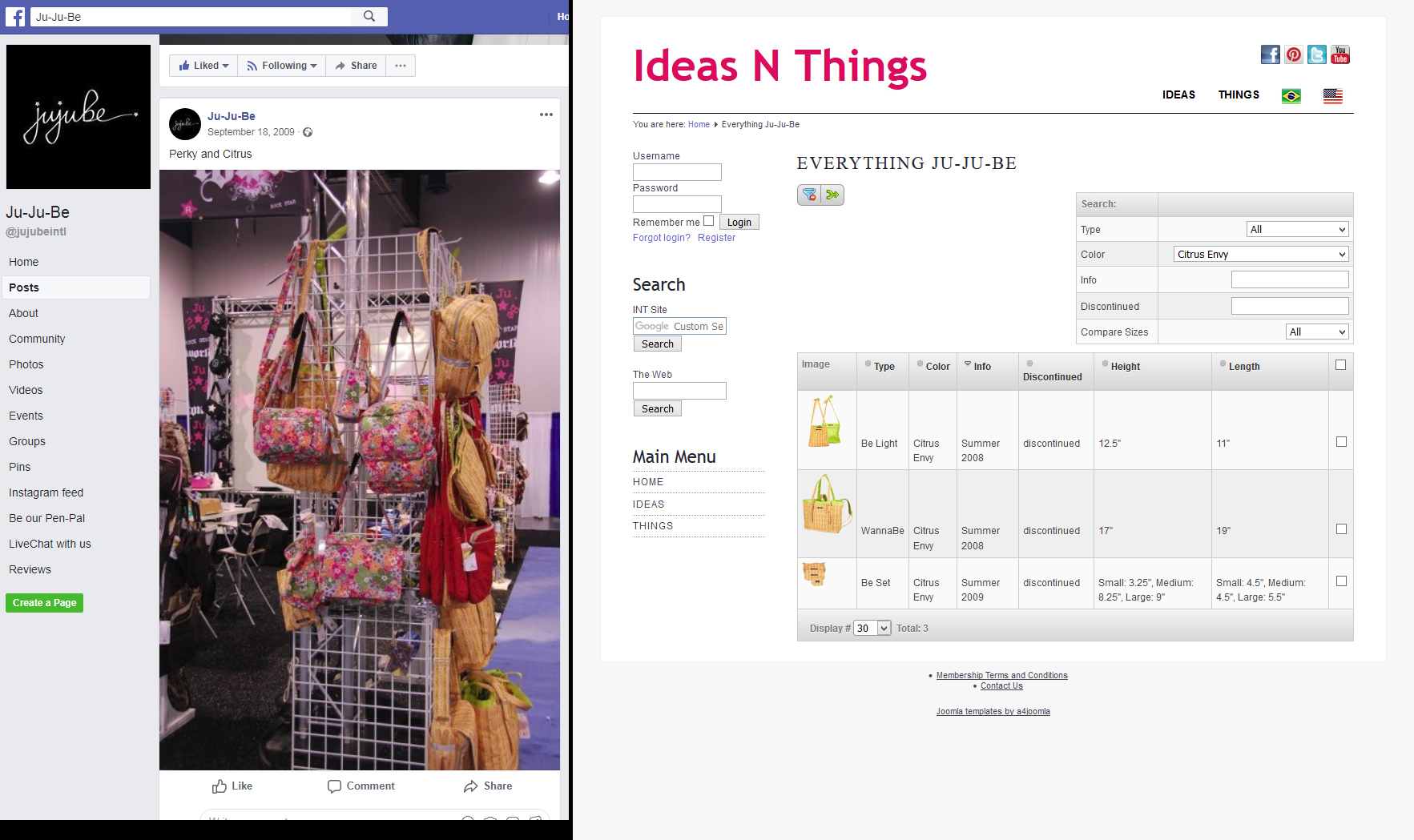Open the Photos tab in Facebook sidebar

(26, 364)
